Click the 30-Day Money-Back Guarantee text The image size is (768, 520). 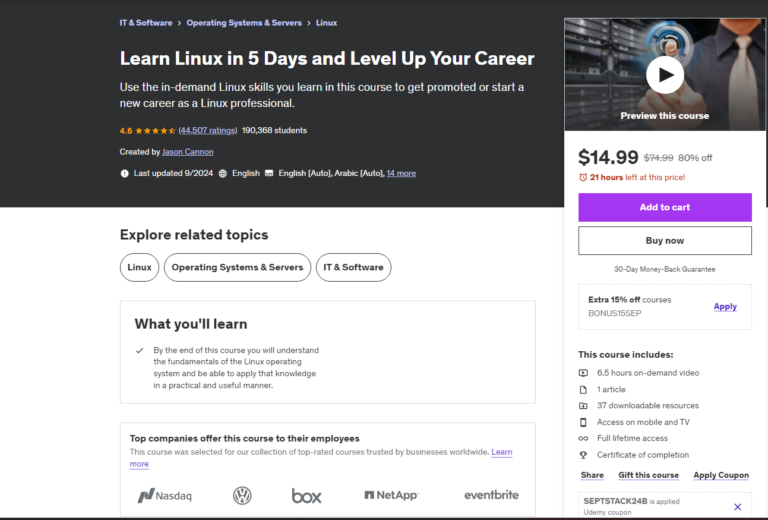click(665, 269)
